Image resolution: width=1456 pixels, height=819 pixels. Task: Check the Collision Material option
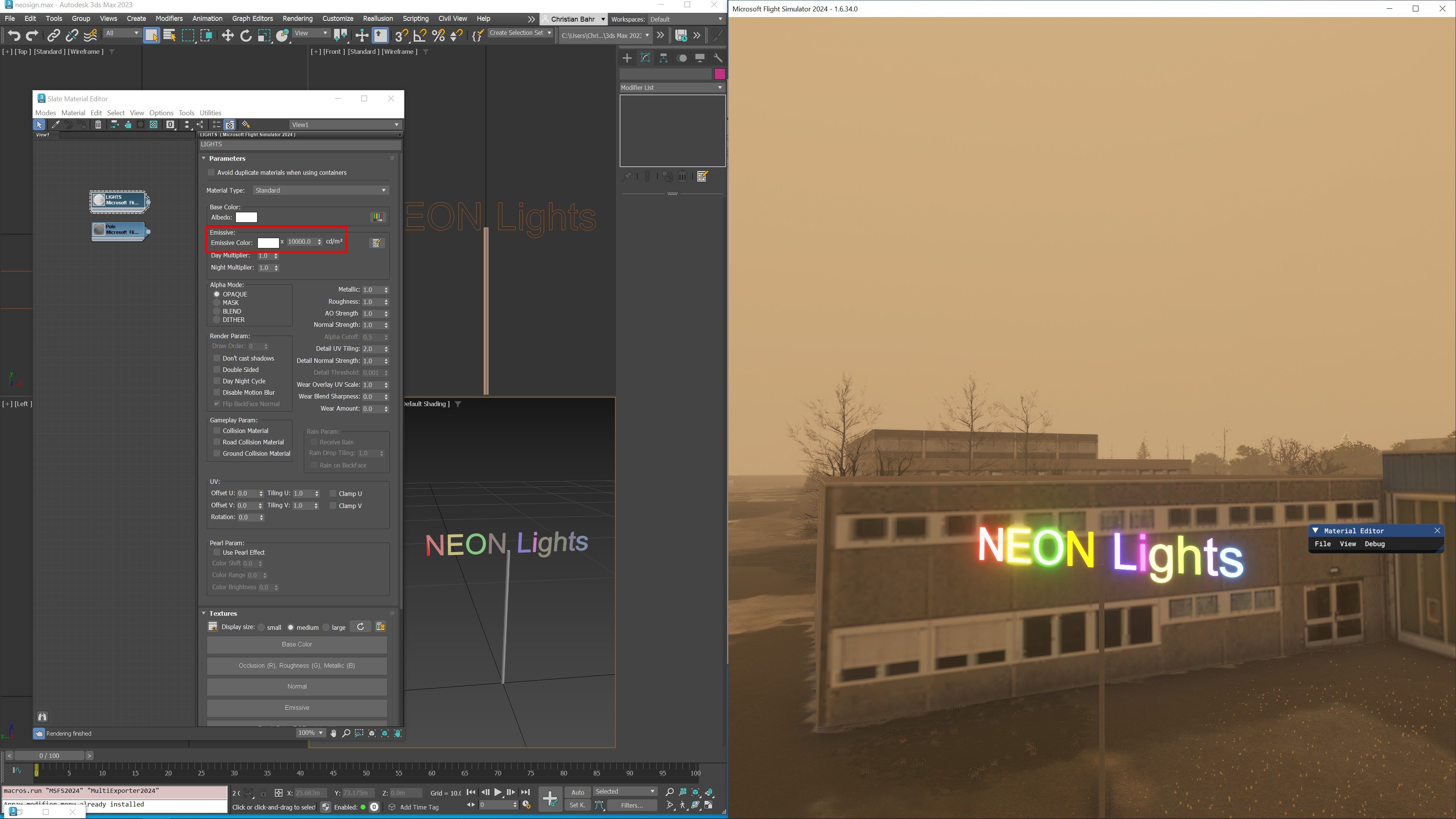click(217, 431)
